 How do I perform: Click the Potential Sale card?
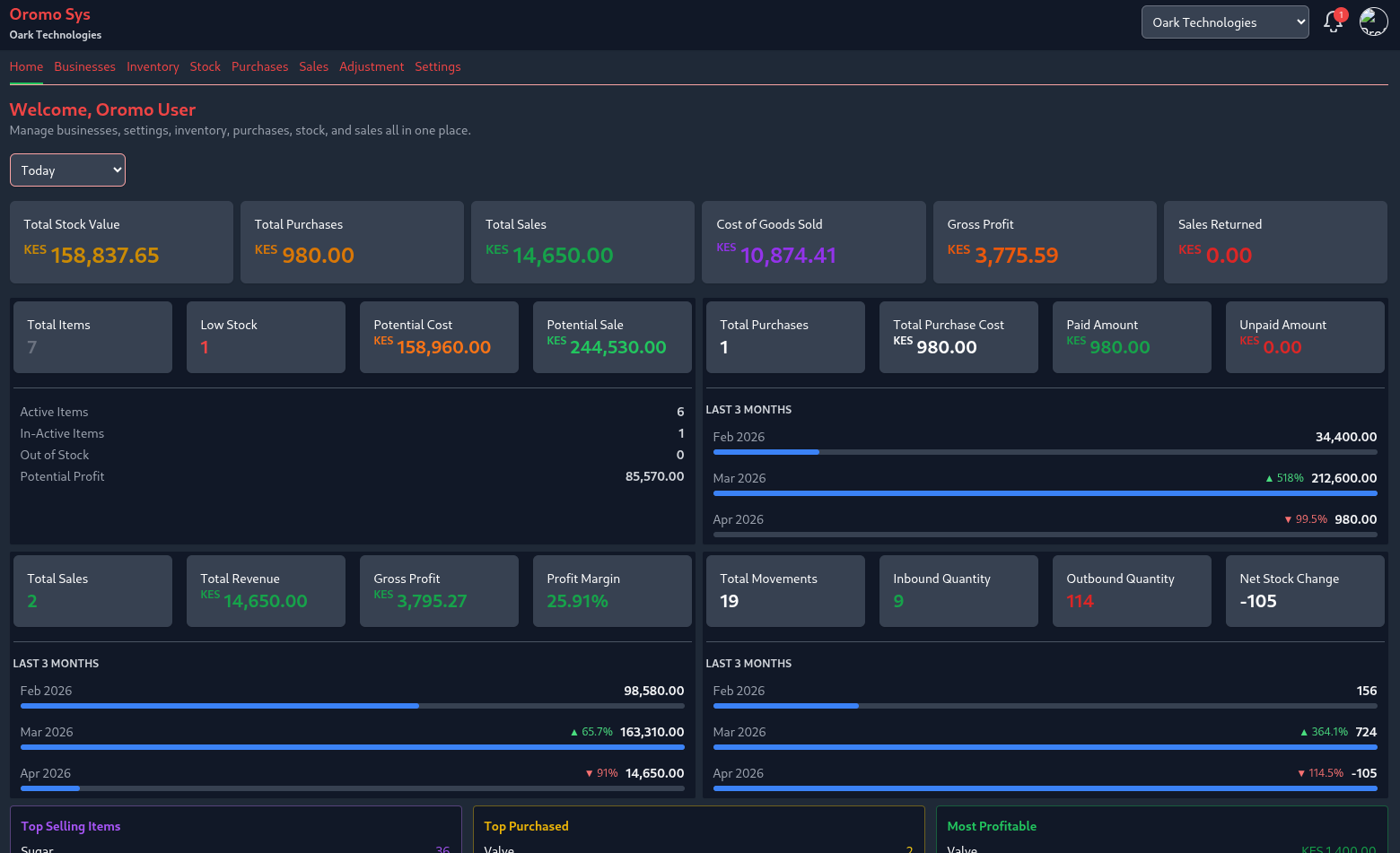tap(612, 337)
